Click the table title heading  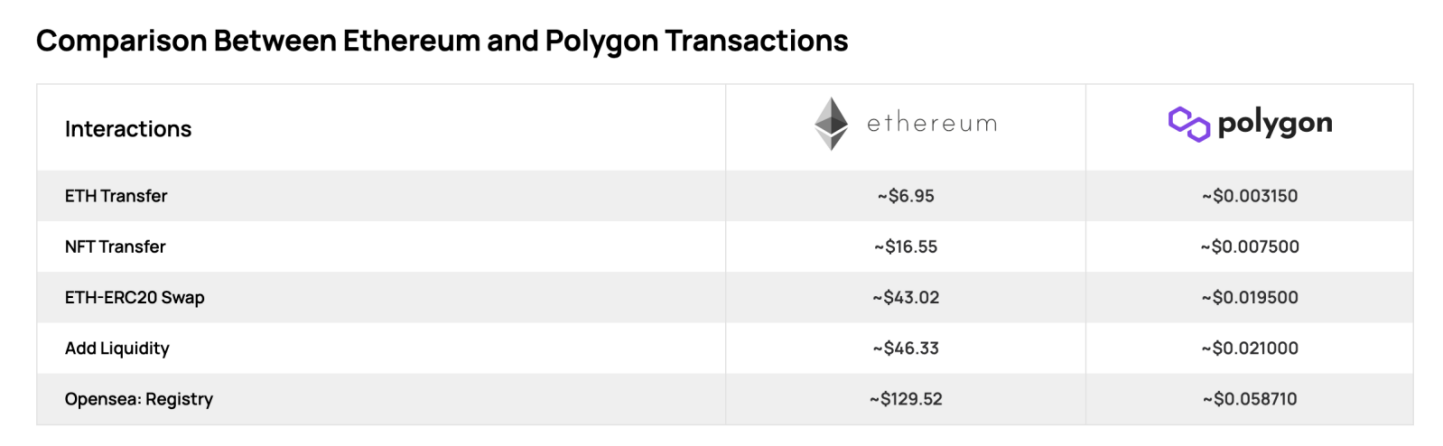[442, 41]
